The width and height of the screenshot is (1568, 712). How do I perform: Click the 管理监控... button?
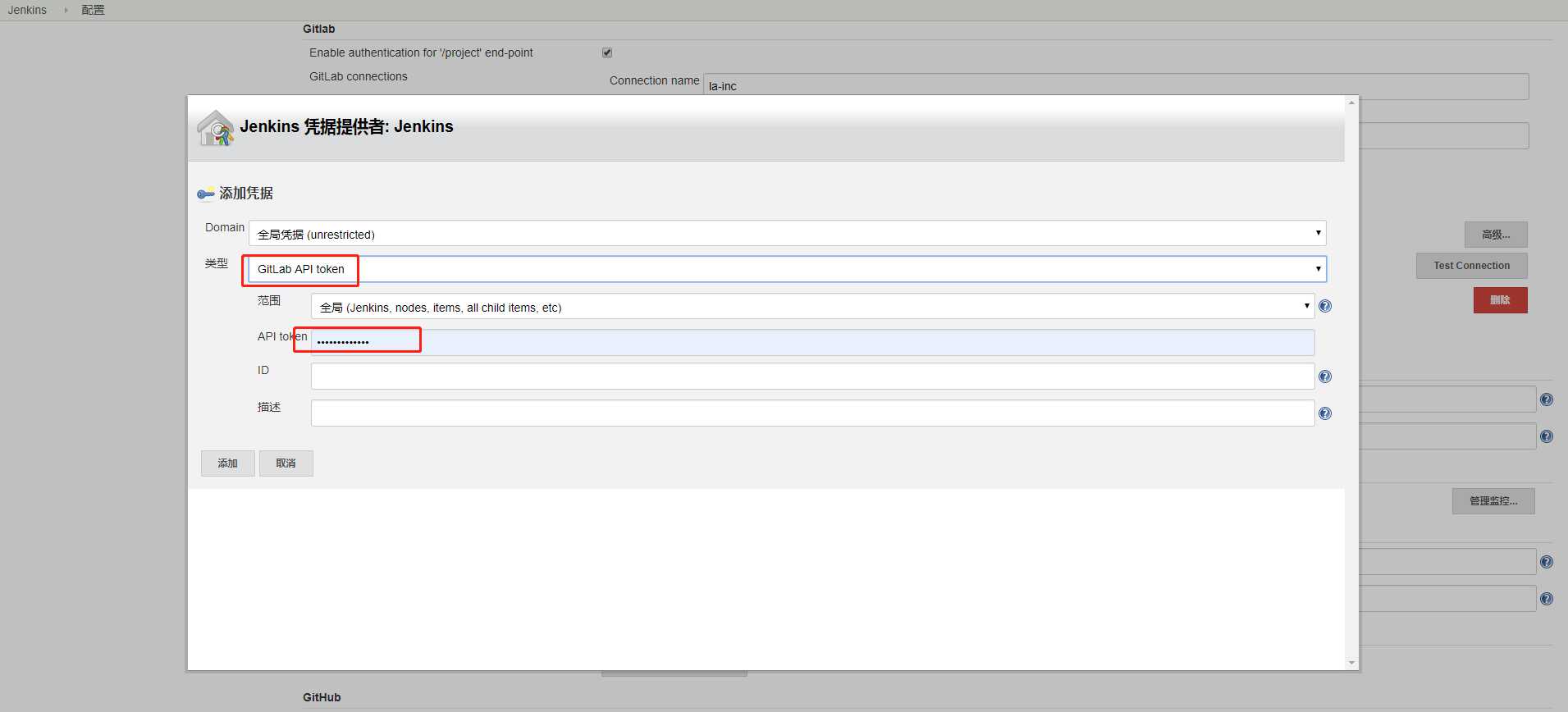1493,501
